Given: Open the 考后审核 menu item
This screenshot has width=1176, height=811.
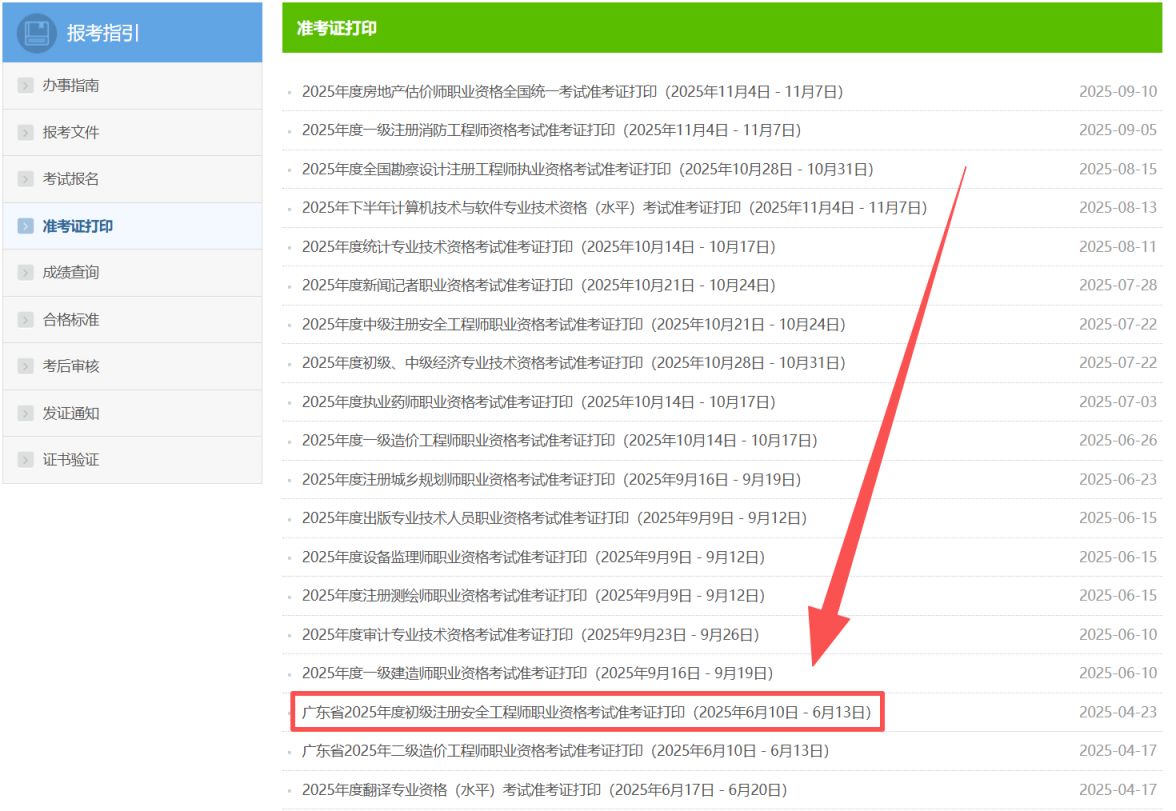Looking at the screenshot, I should pos(133,366).
